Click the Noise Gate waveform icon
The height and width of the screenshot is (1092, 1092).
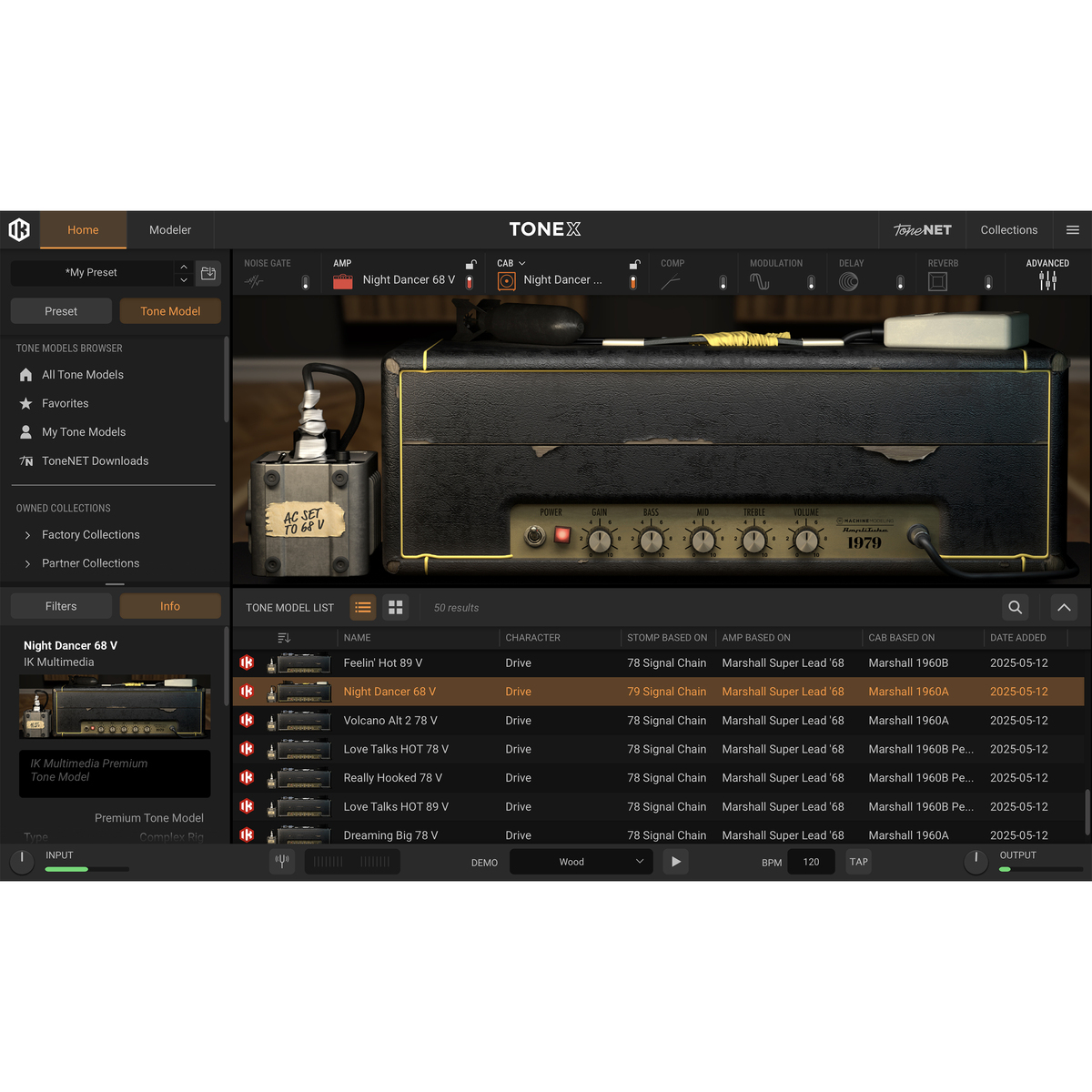point(254,282)
